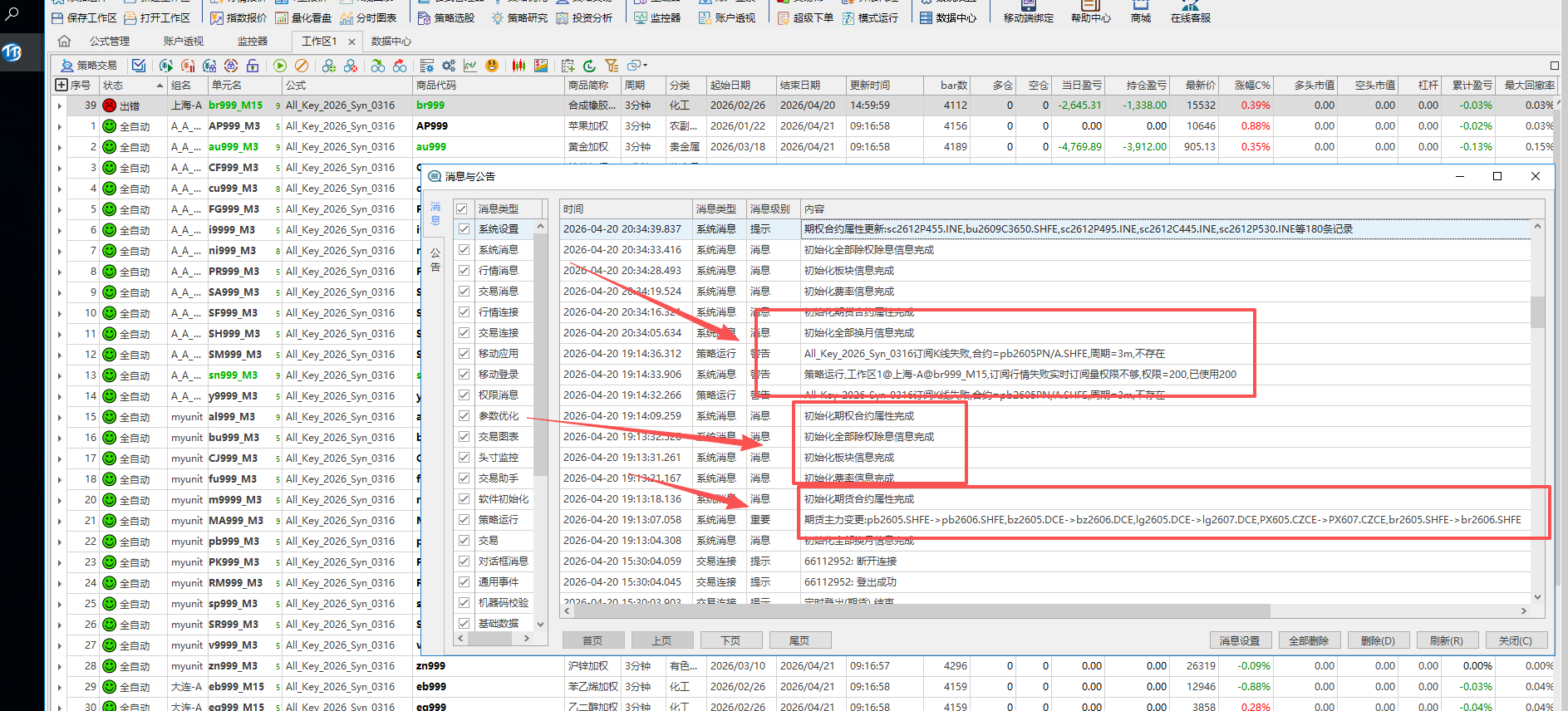Screen dimensions: 1568x711
Task: Expand all rows with plus box beside 序号
Action: 61,85
